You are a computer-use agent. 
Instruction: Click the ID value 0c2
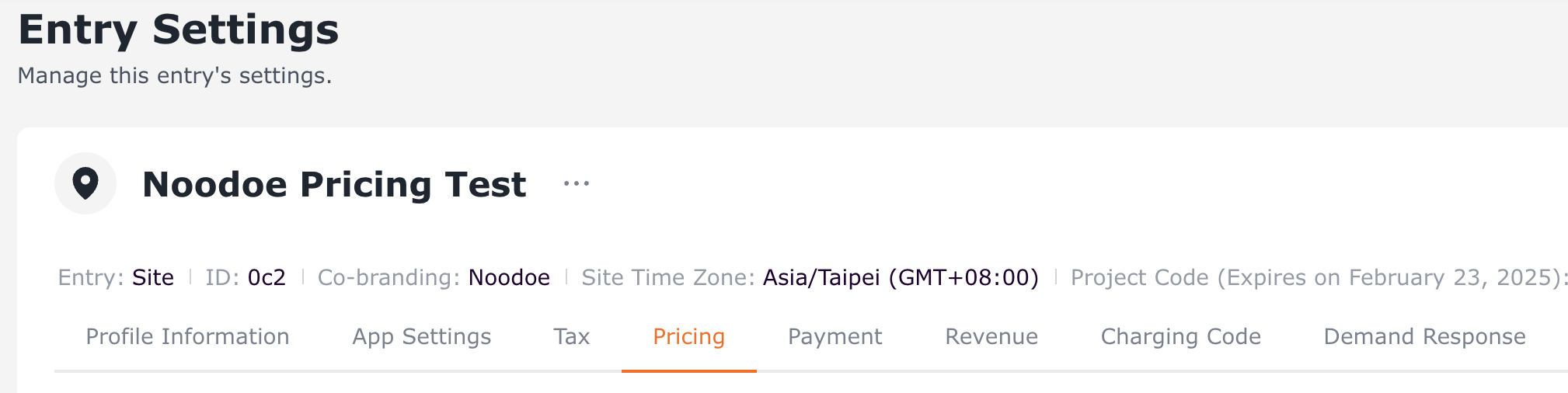click(x=267, y=277)
